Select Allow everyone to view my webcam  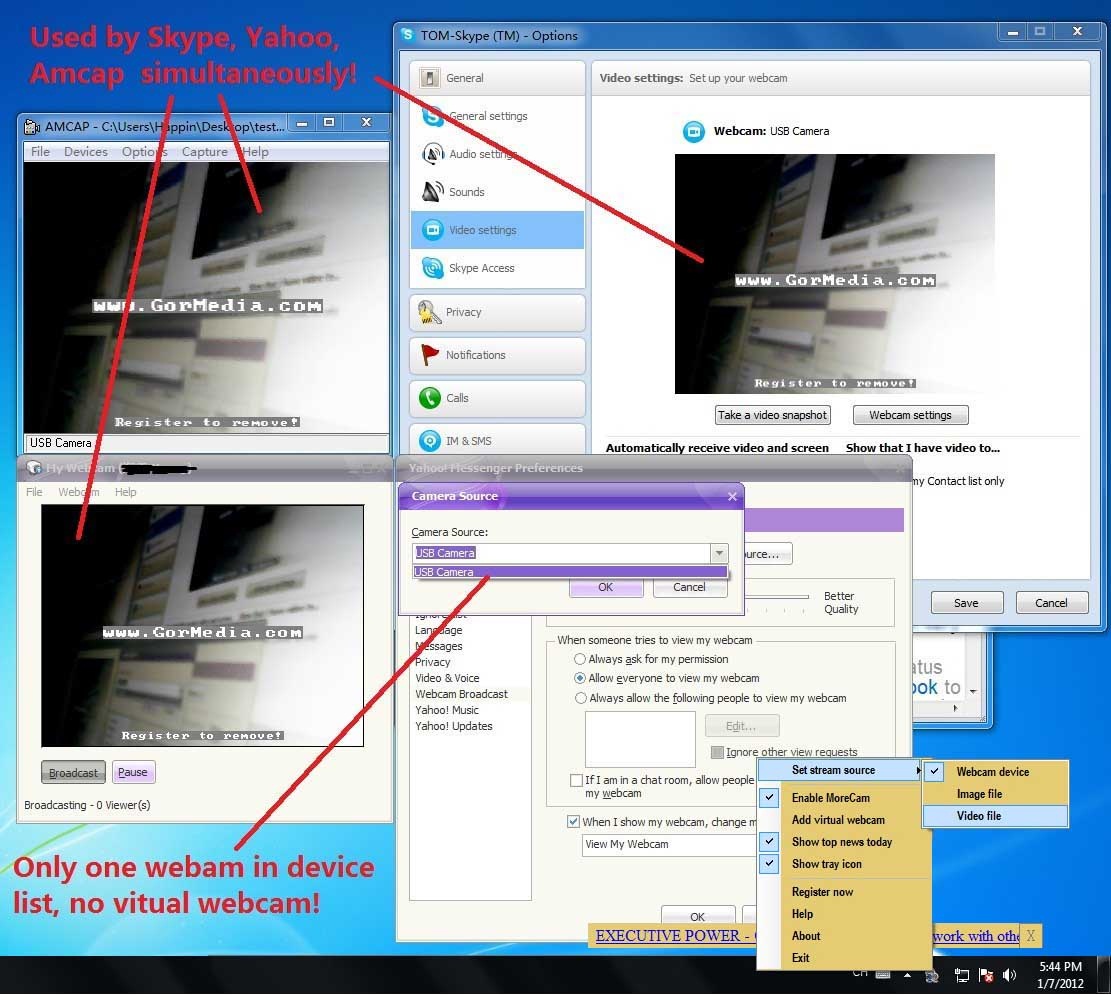(580, 678)
